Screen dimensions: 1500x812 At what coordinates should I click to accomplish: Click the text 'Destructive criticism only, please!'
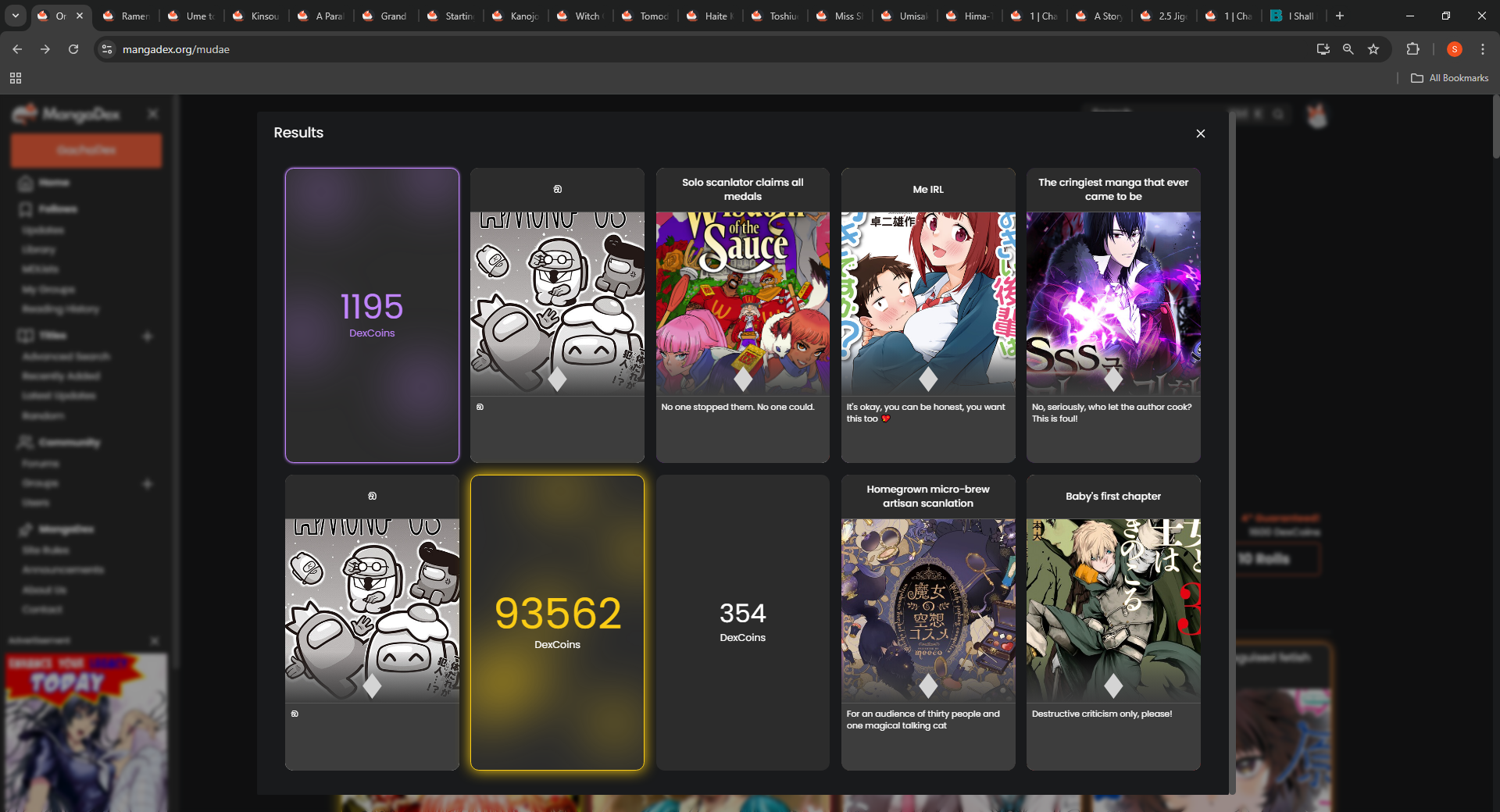coord(1102,714)
